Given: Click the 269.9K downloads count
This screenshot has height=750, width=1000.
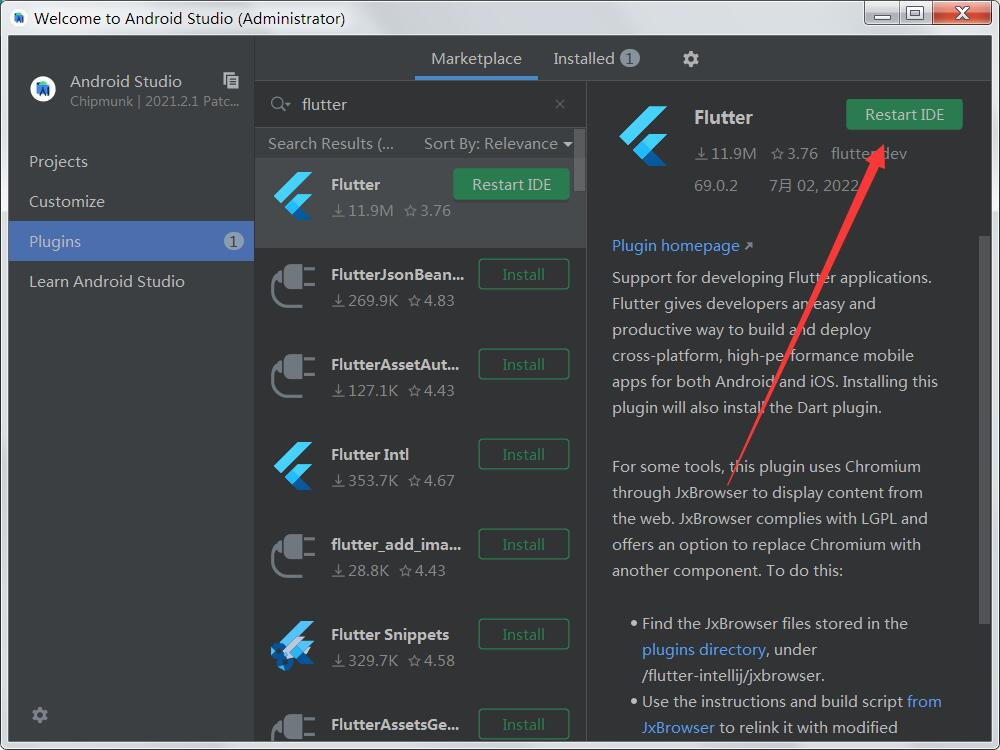Looking at the screenshot, I should pos(365,300).
